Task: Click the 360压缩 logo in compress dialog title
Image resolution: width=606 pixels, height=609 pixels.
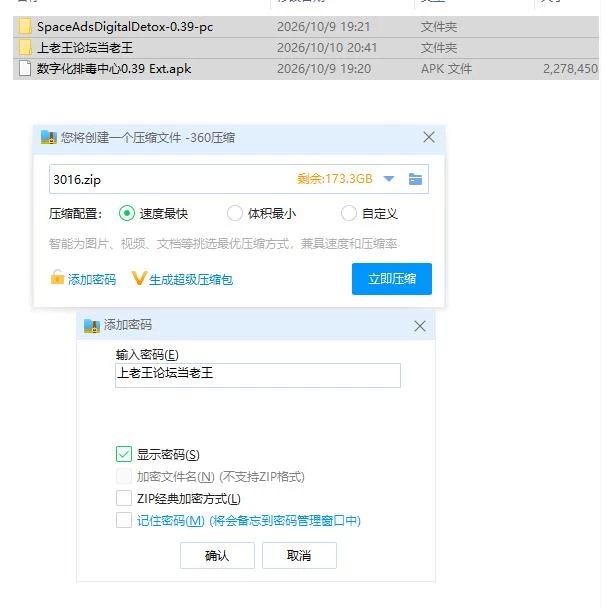Action: tap(49, 137)
